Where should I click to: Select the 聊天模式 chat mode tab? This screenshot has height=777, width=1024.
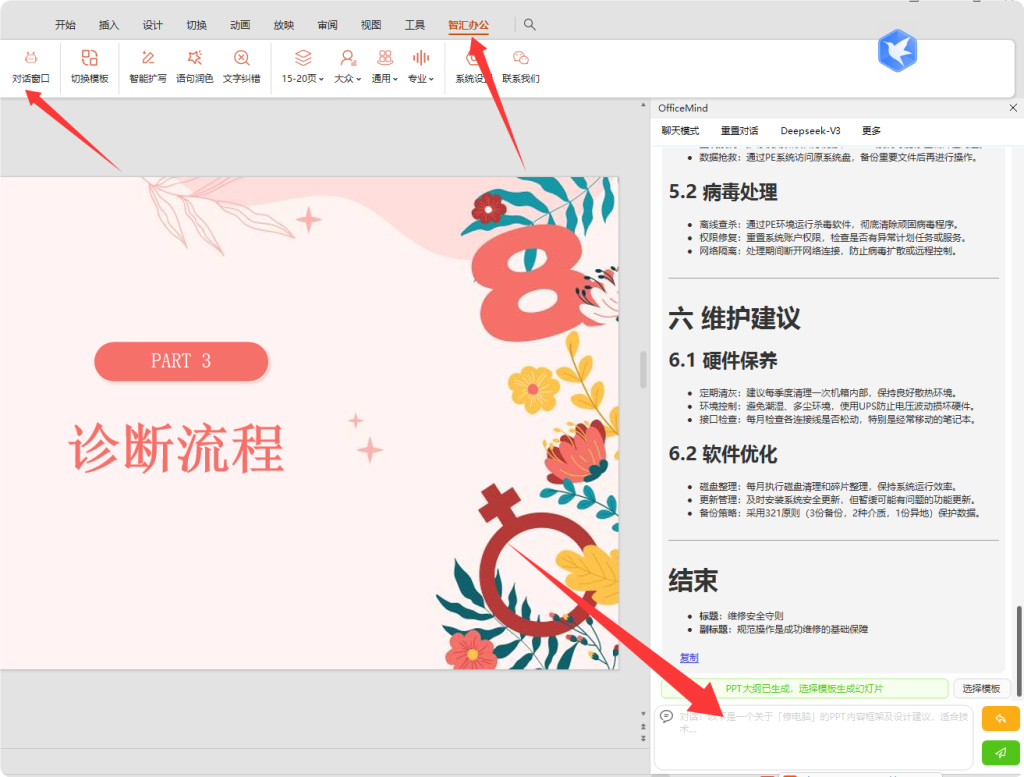click(x=680, y=130)
